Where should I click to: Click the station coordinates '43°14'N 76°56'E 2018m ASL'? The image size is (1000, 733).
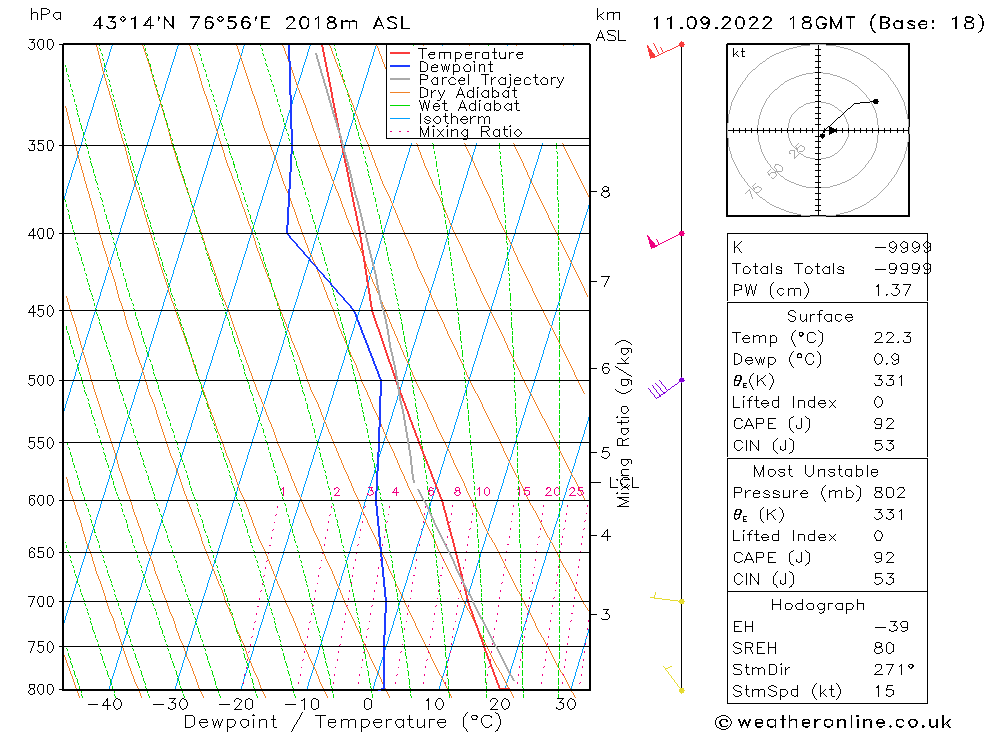[x=251, y=23]
